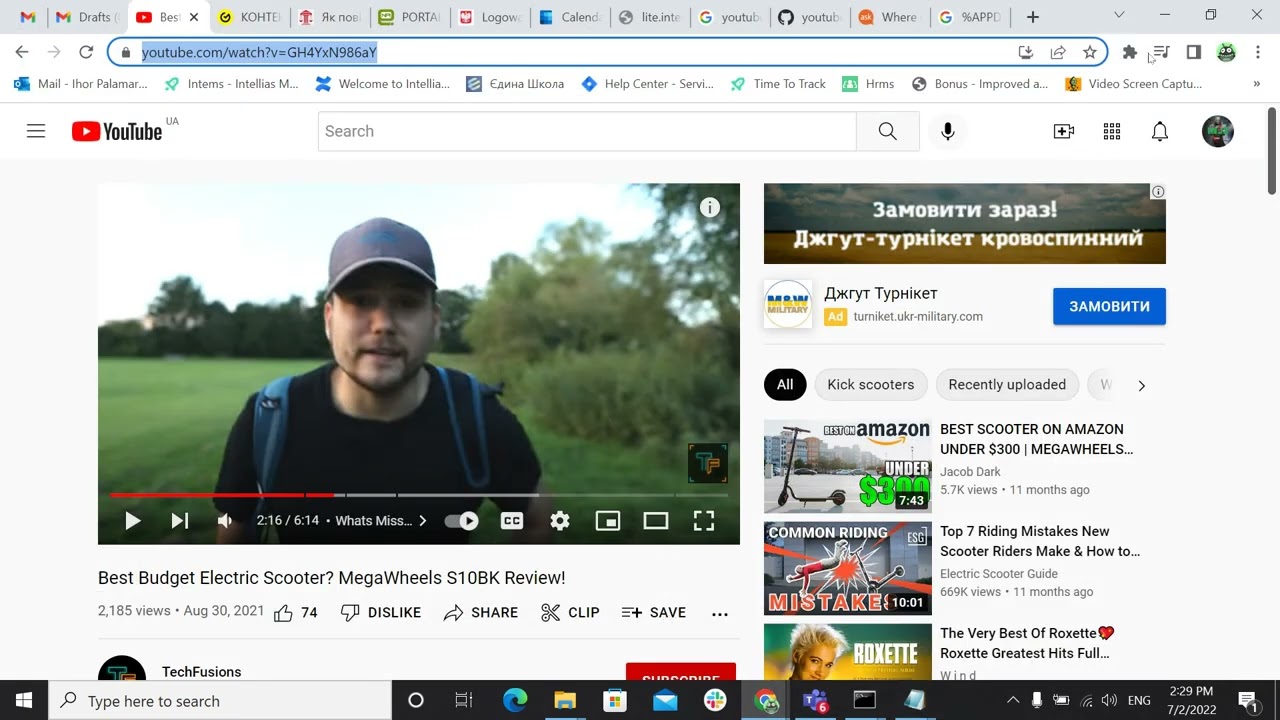1280x720 pixels.
Task: Click the ЗАМОВИТИ ad button
Action: tap(1109, 306)
